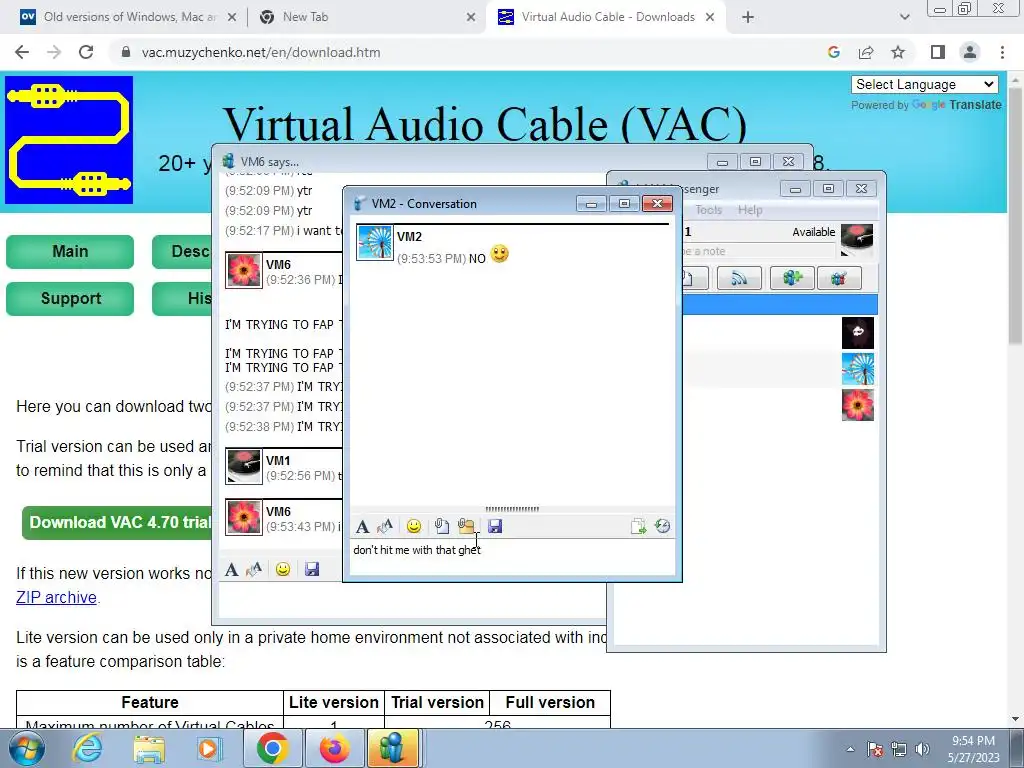This screenshot has height=768, width=1024.
Task: Toggle Chrome side panel
Action: (938, 52)
